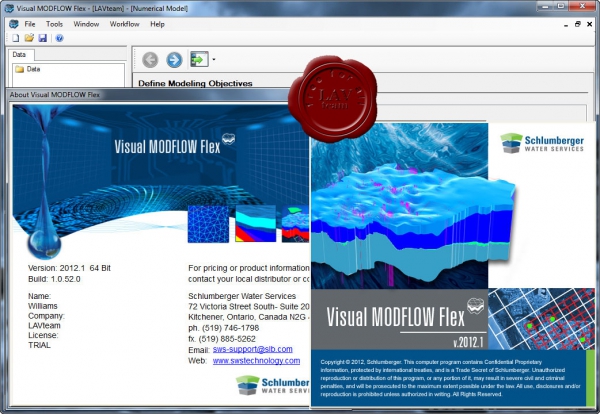
Task: Open the File menu
Action: pyautogui.click(x=30, y=24)
